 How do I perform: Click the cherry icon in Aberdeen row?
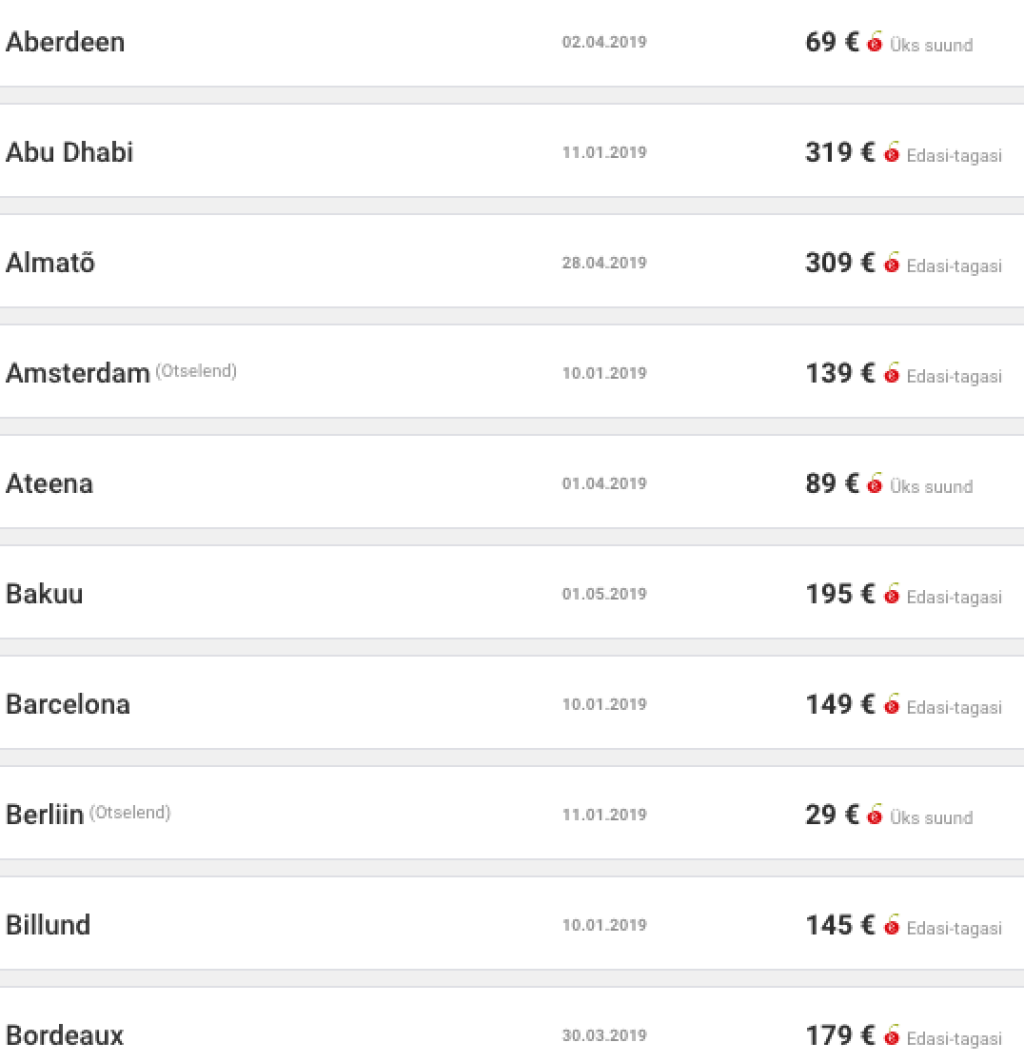875,43
